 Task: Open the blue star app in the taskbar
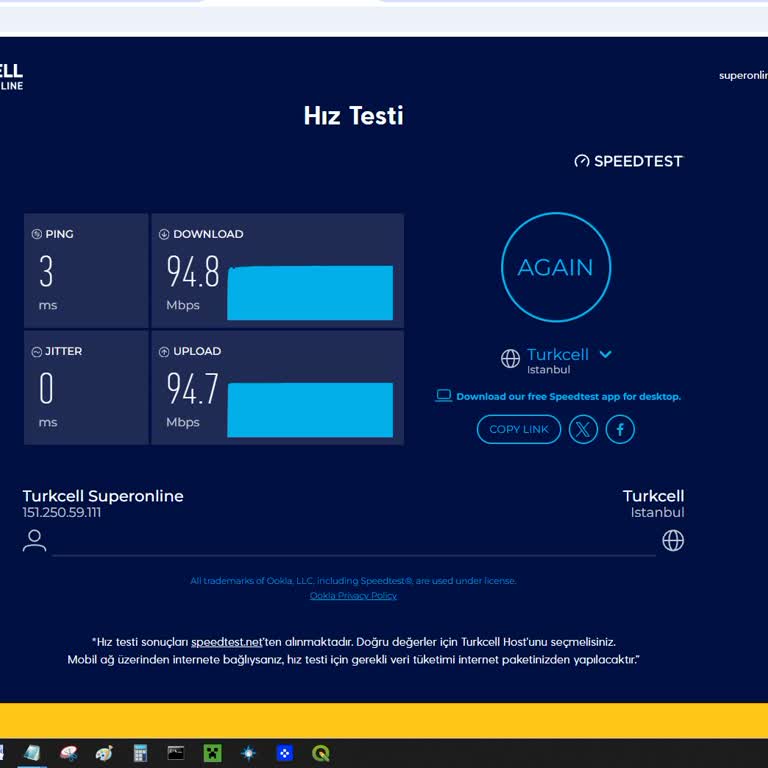(248, 753)
